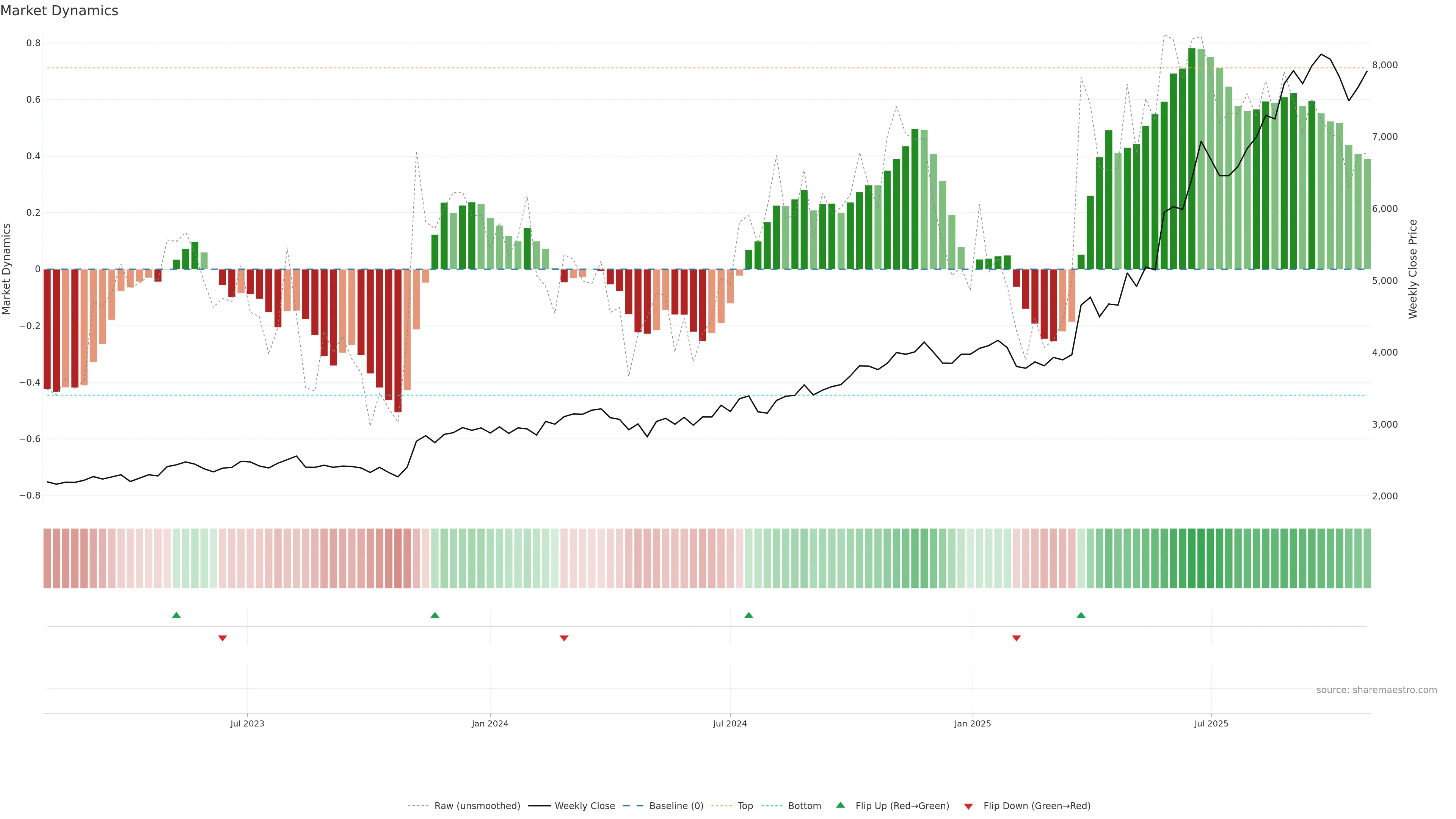
Task: Click the red Flip Down triangle in early 2024
Action: click(564, 638)
